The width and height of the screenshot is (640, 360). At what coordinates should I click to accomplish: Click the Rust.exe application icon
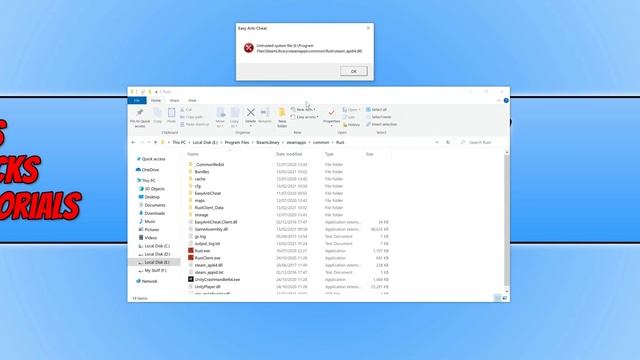click(x=191, y=251)
